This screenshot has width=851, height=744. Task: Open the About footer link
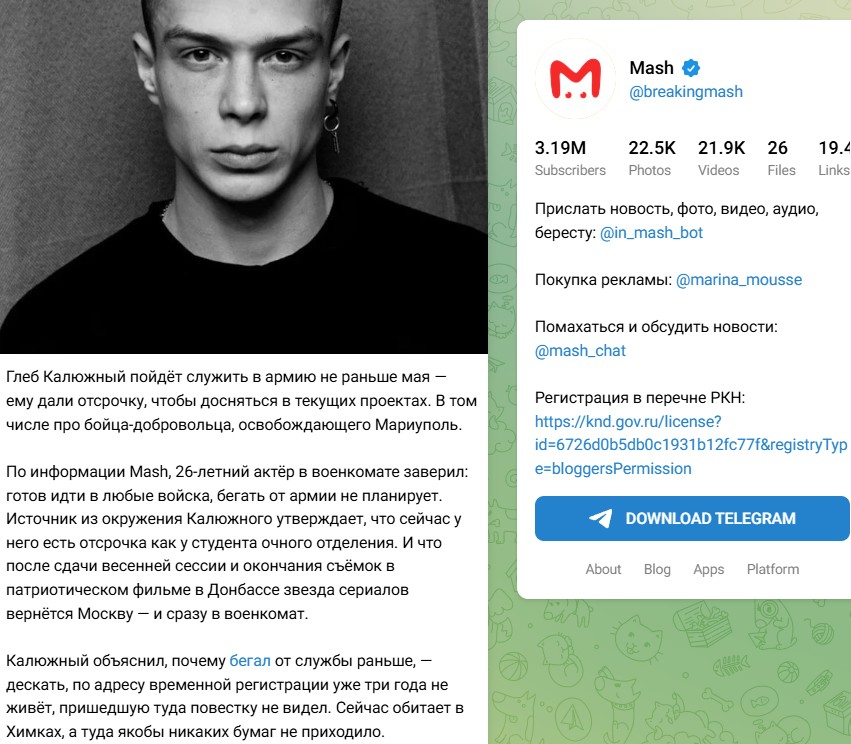pos(603,569)
